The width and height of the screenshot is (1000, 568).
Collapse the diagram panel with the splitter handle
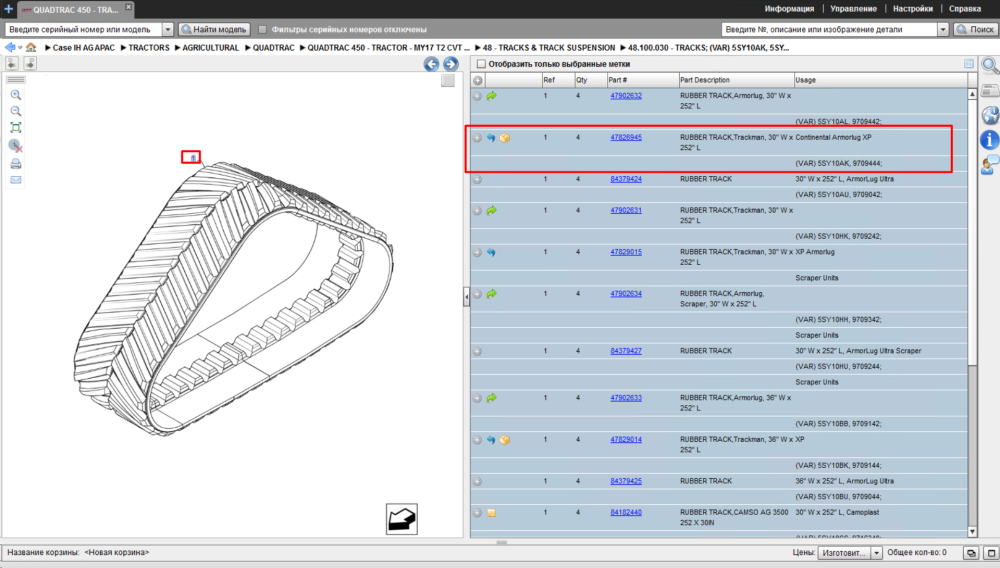coord(466,296)
